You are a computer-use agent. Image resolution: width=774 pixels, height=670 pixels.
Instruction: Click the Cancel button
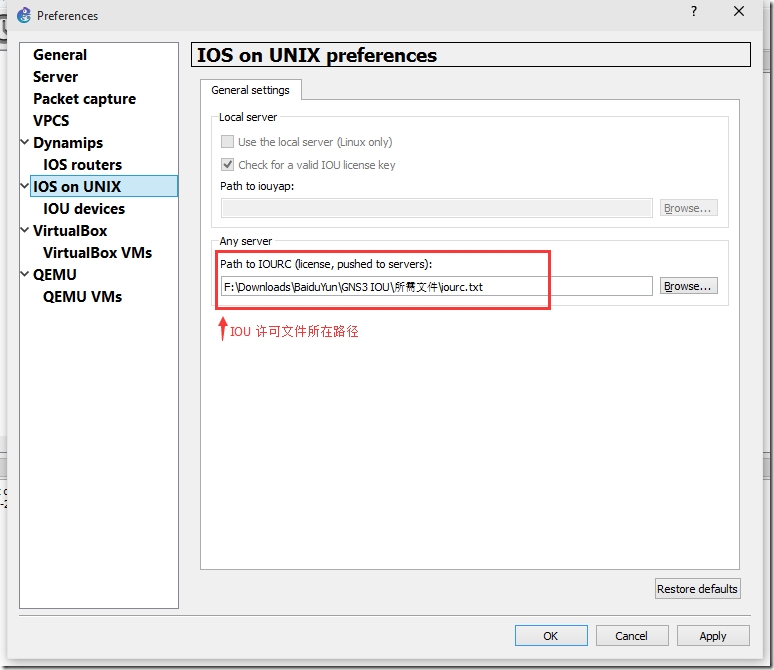coord(631,635)
